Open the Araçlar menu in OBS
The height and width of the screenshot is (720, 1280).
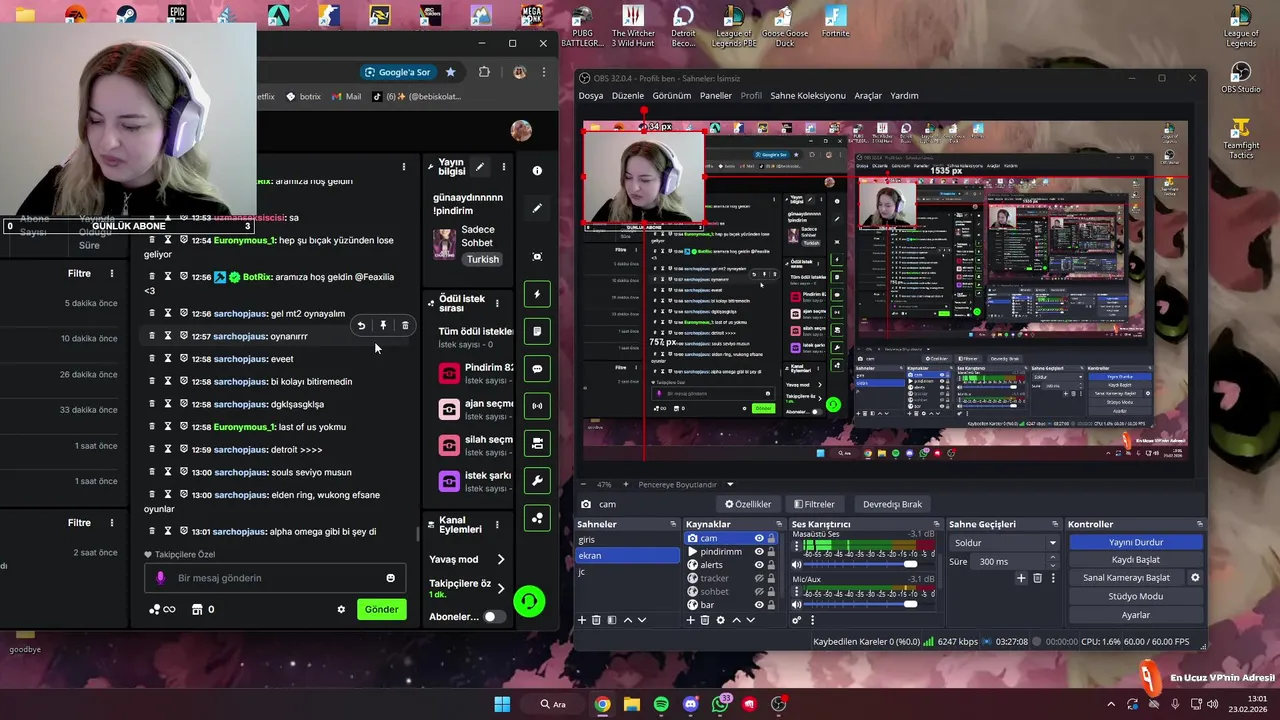click(868, 96)
